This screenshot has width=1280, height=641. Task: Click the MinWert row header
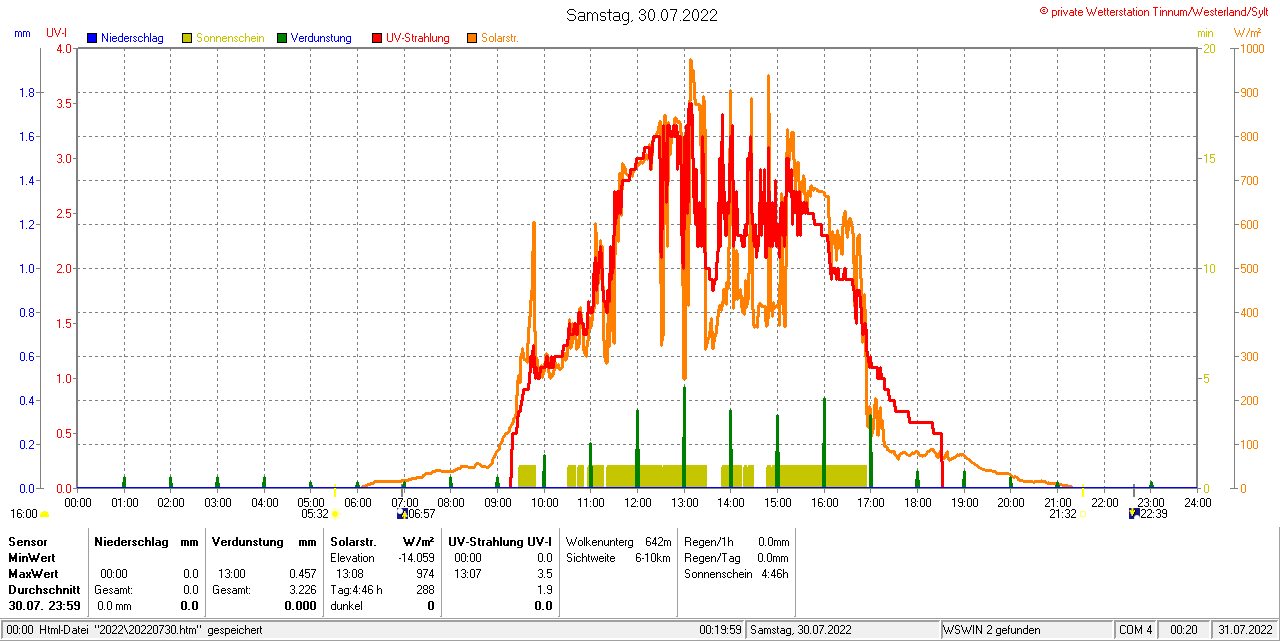pyautogui.click(x=32, y=557)
